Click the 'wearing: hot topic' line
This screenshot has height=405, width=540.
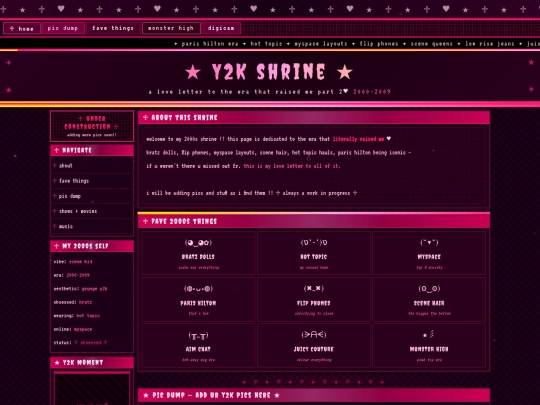click(x=76, y=315)
